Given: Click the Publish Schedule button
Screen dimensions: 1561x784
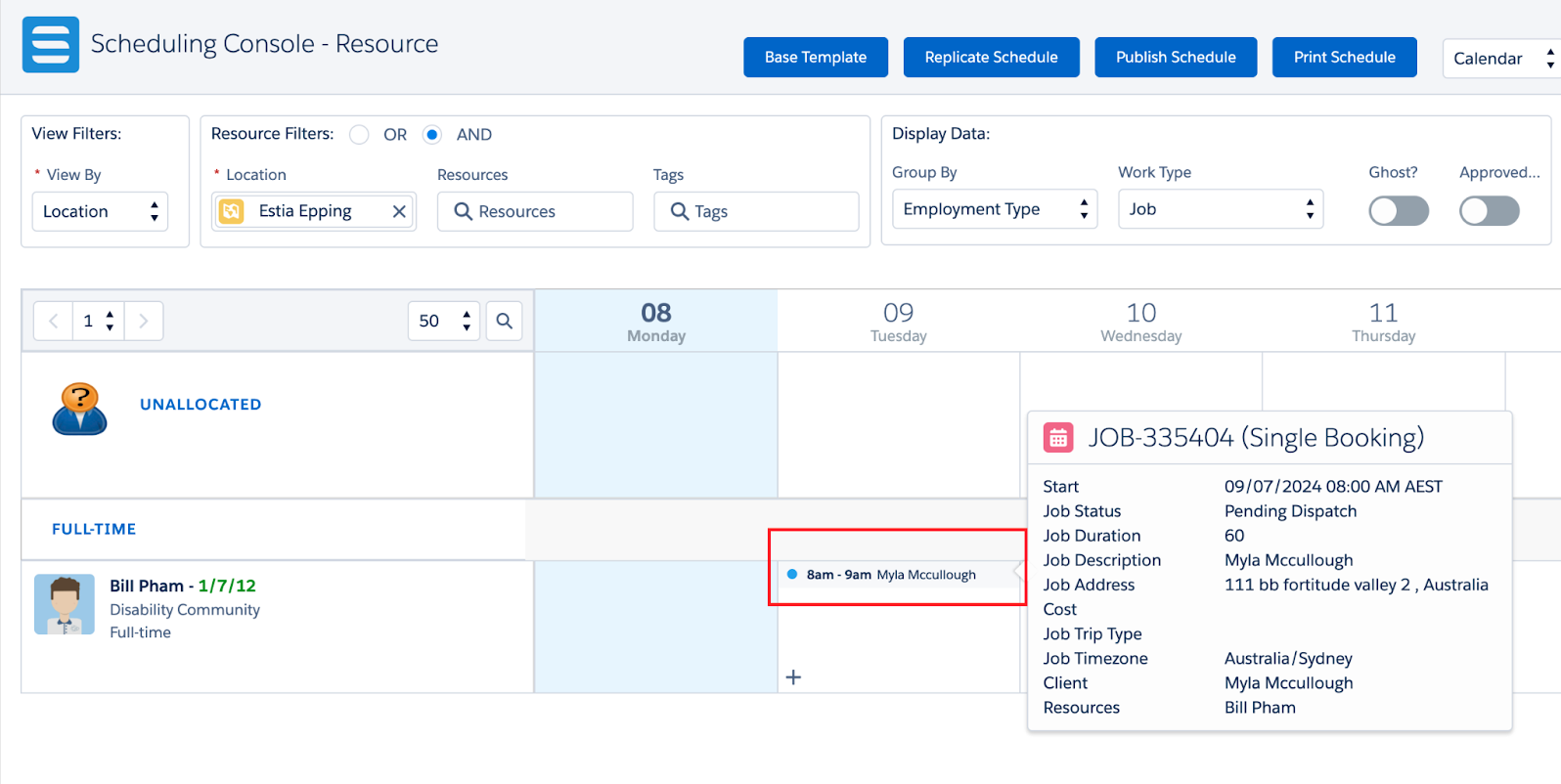Looking at the screenshot, I should point(1176,58).
